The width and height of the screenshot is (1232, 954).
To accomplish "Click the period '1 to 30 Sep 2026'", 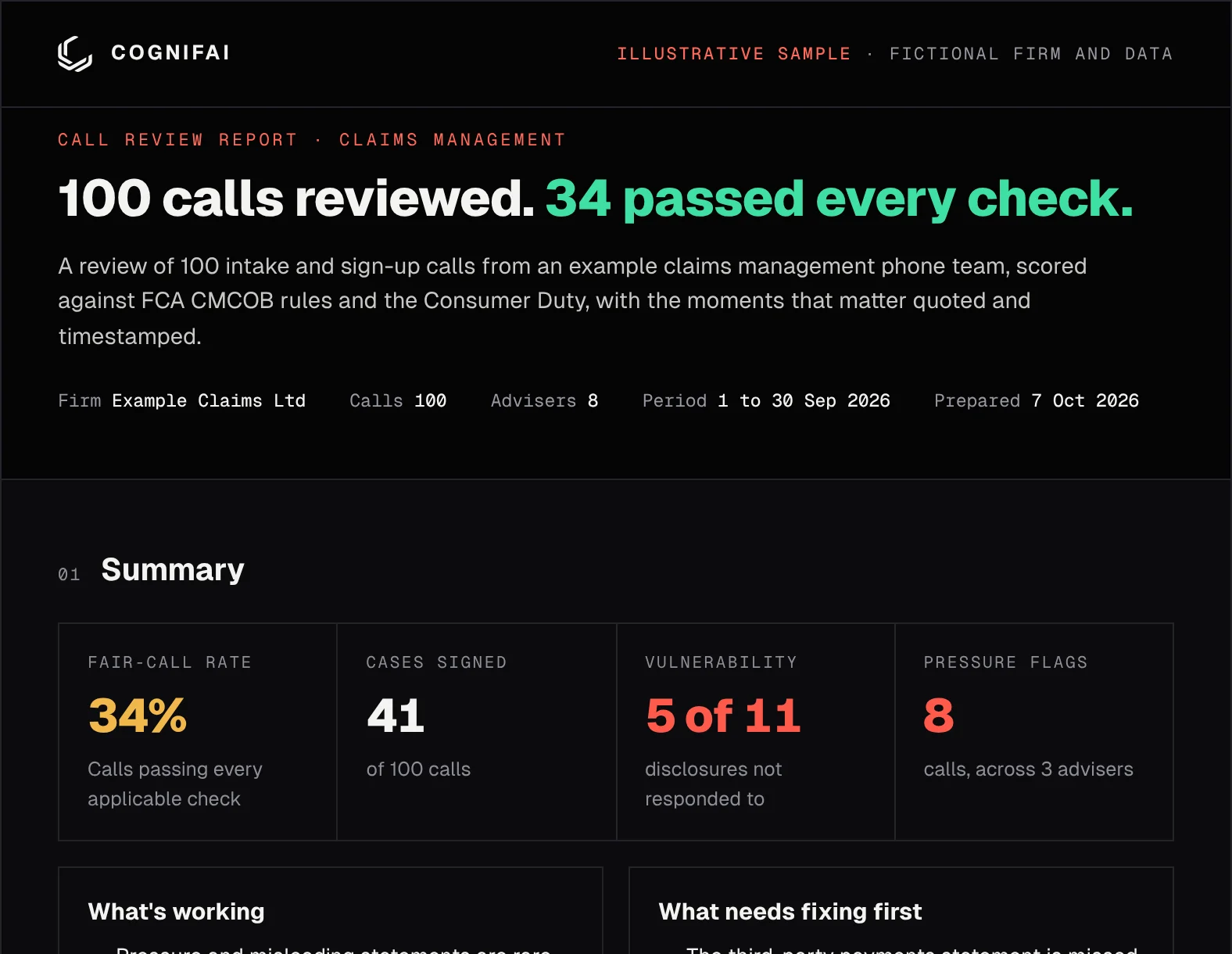I will tap(804, 400).
